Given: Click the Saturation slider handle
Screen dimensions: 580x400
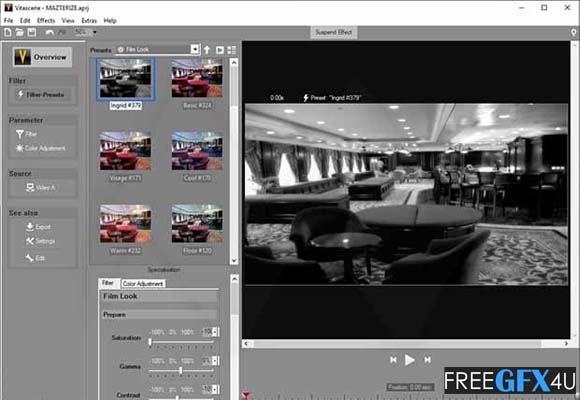Looking at the screenshot, I should (150, 342).
